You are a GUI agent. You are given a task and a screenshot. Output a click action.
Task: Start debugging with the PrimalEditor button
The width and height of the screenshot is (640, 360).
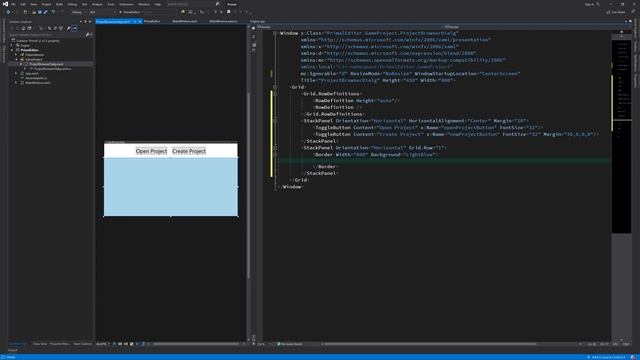pos(131,12)
